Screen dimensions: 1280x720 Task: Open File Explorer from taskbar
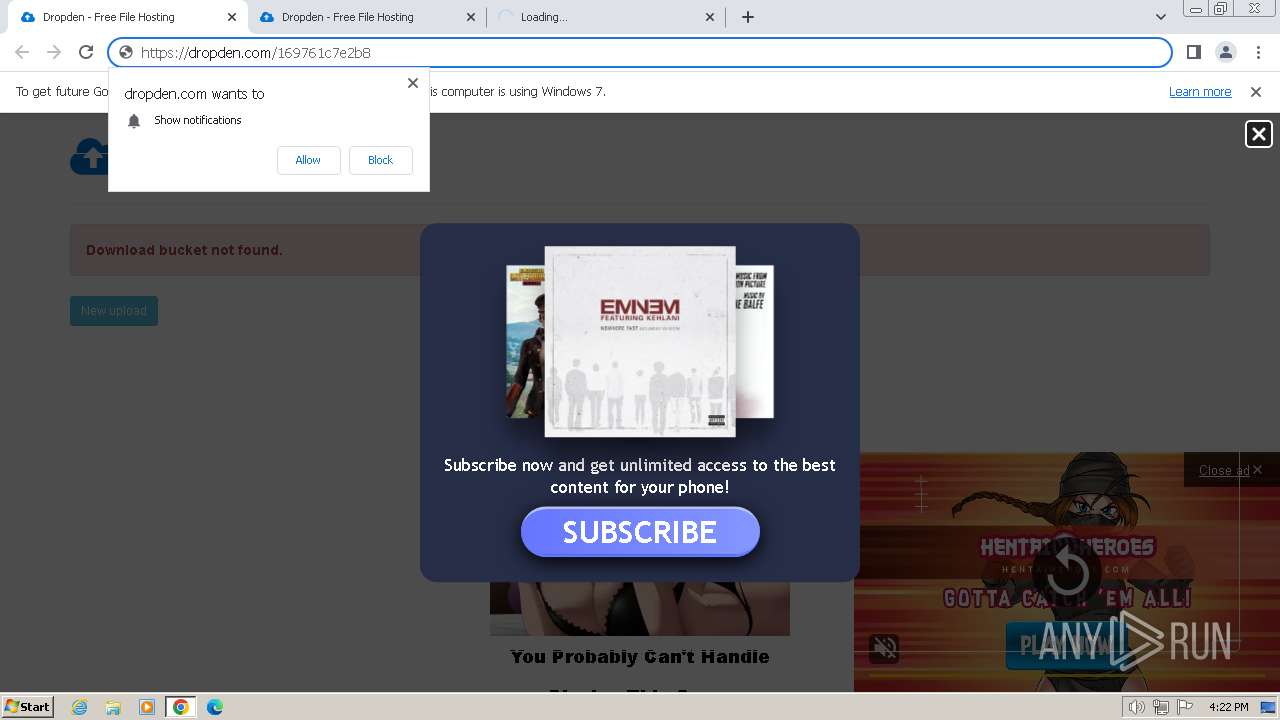click(113, 707)
